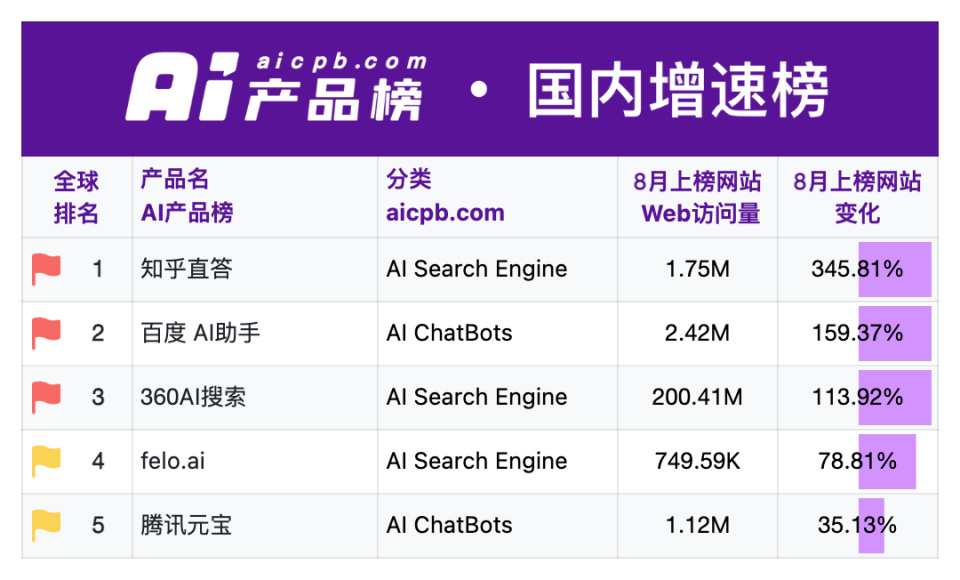This screenshot has width=960, height=580.
Task: Click AI Search Engine in 知乎直答 row
Action: 476,269
